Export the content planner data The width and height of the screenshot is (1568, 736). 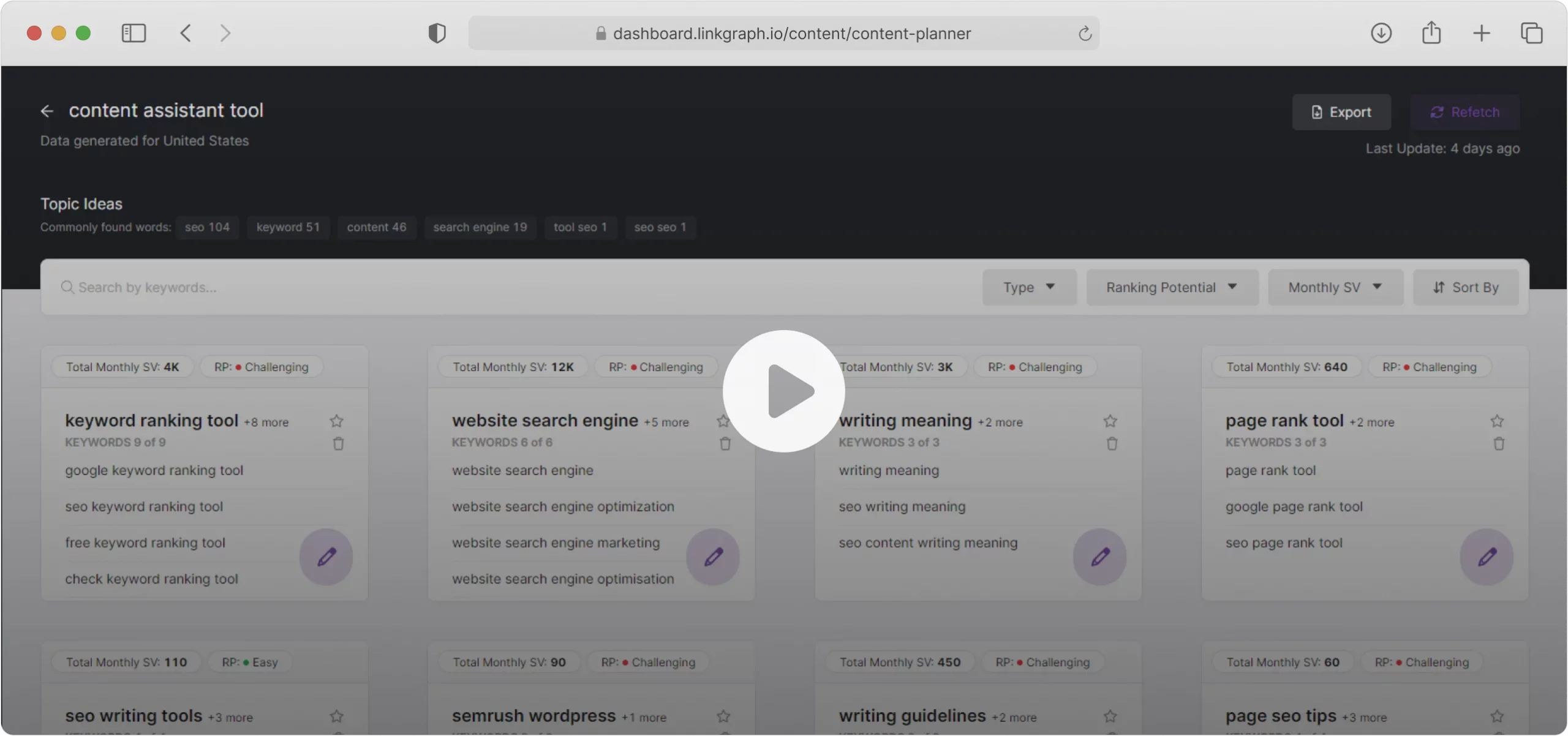tap(1341, 112)
